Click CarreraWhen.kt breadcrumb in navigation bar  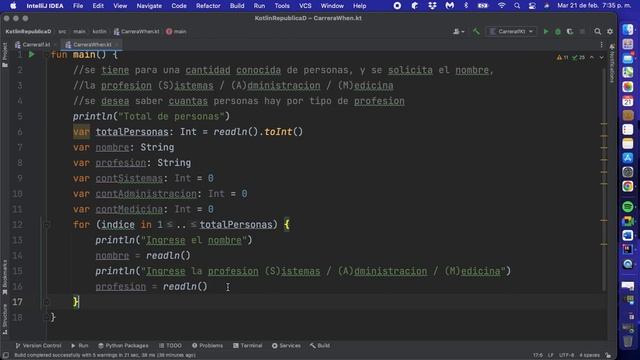pyautogui.click(x=137, y=31)
